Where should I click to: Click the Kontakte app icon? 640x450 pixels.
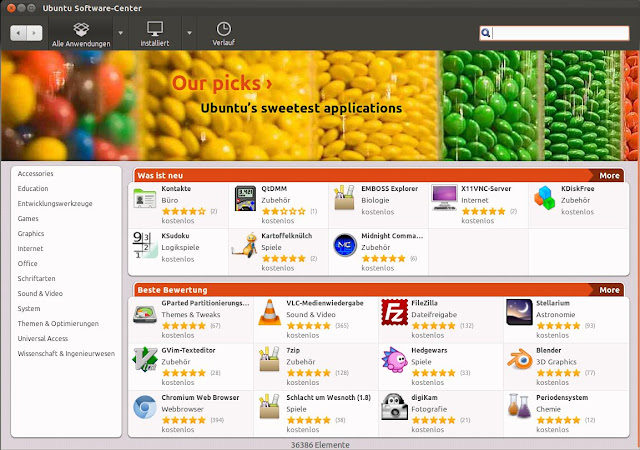(144, 199)
